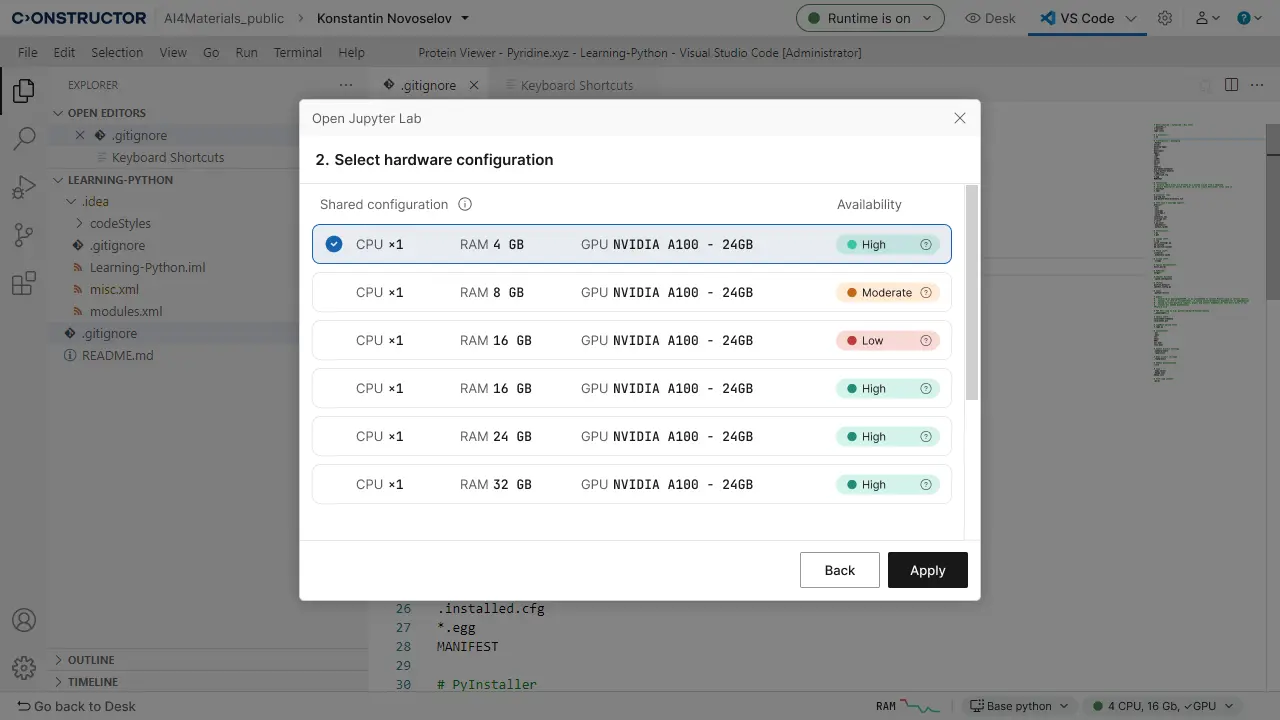Click the info icon beside Shared configuration
Screen dimensions: 1280x720
click(x=465, y=204)
